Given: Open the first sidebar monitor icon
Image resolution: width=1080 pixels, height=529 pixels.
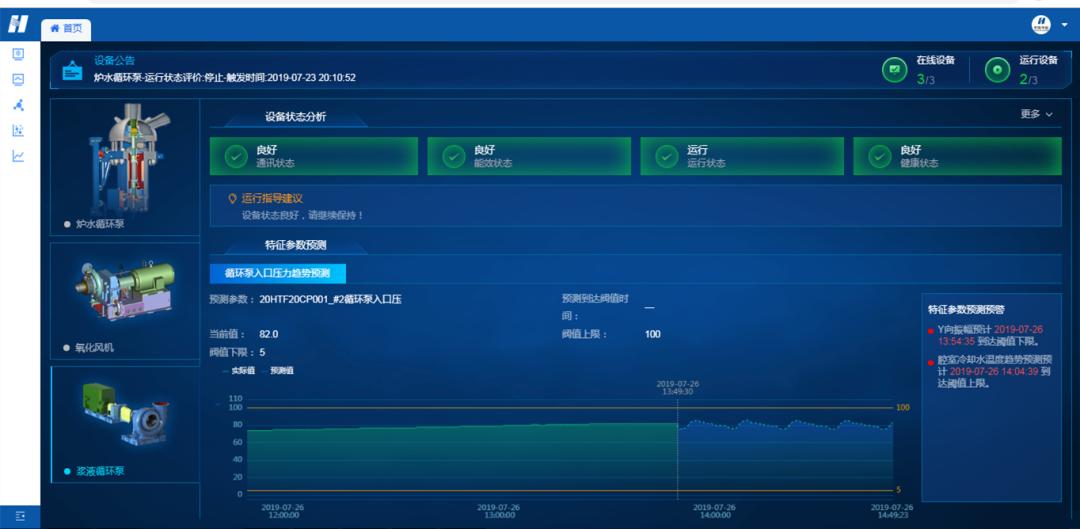Looking at the screenshot, I should click(x=19, y=54).
